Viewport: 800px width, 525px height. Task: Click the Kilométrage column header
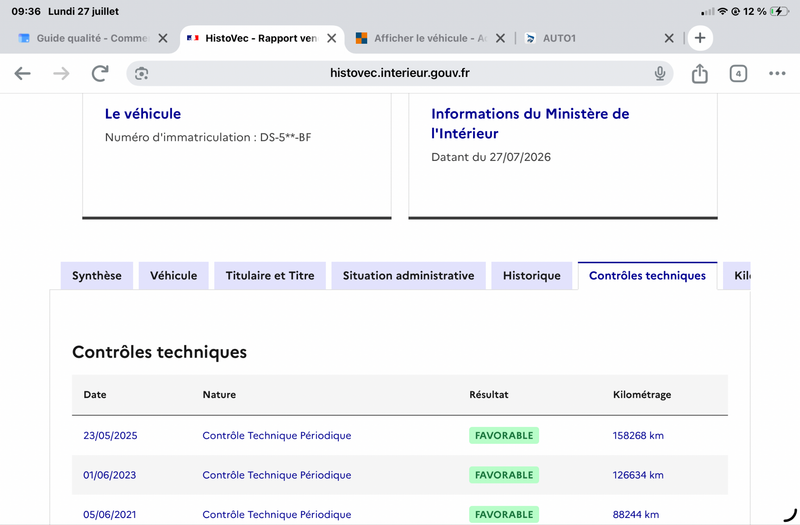point(642,394)
